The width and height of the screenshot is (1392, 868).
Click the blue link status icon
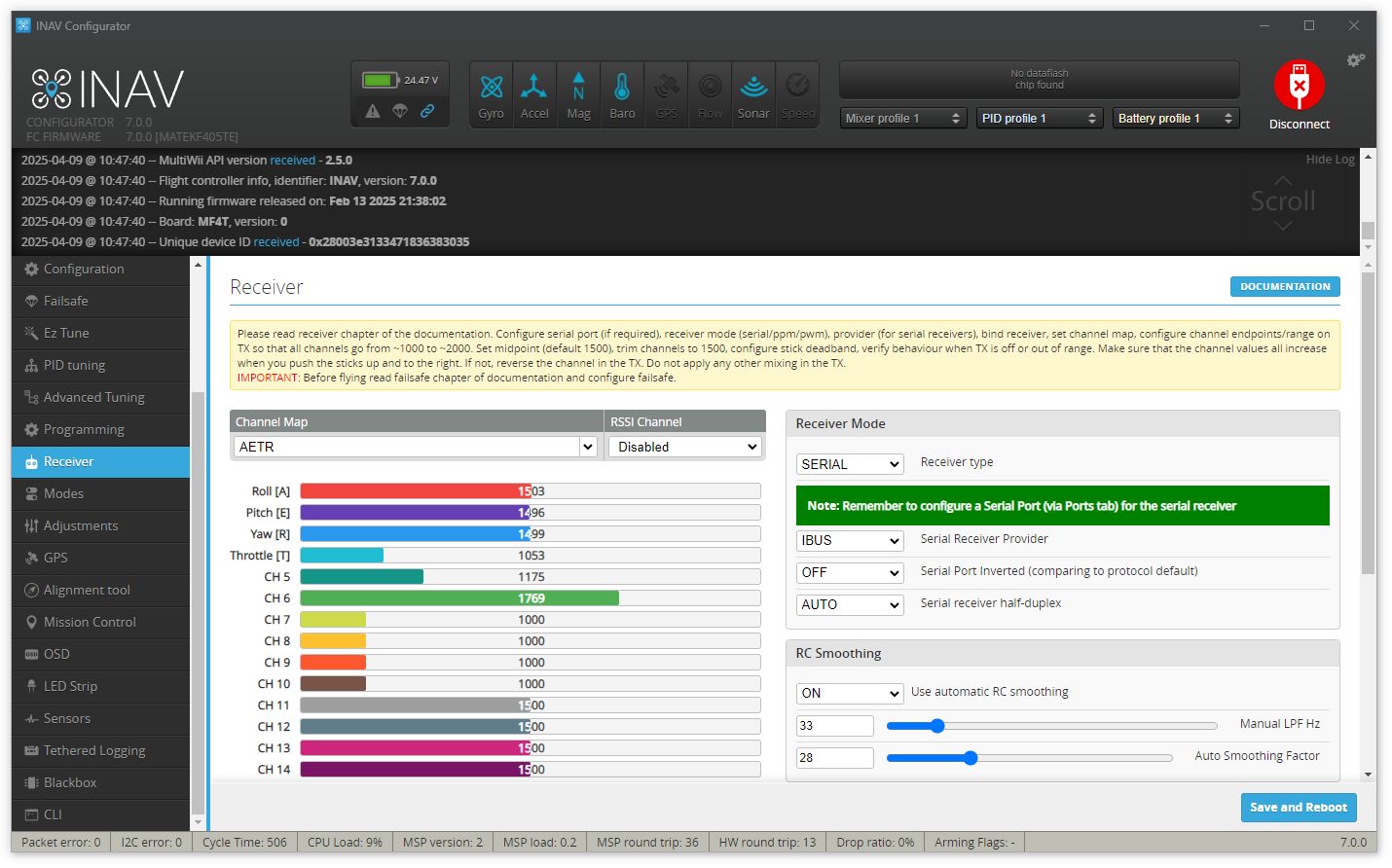pos(427,111)
